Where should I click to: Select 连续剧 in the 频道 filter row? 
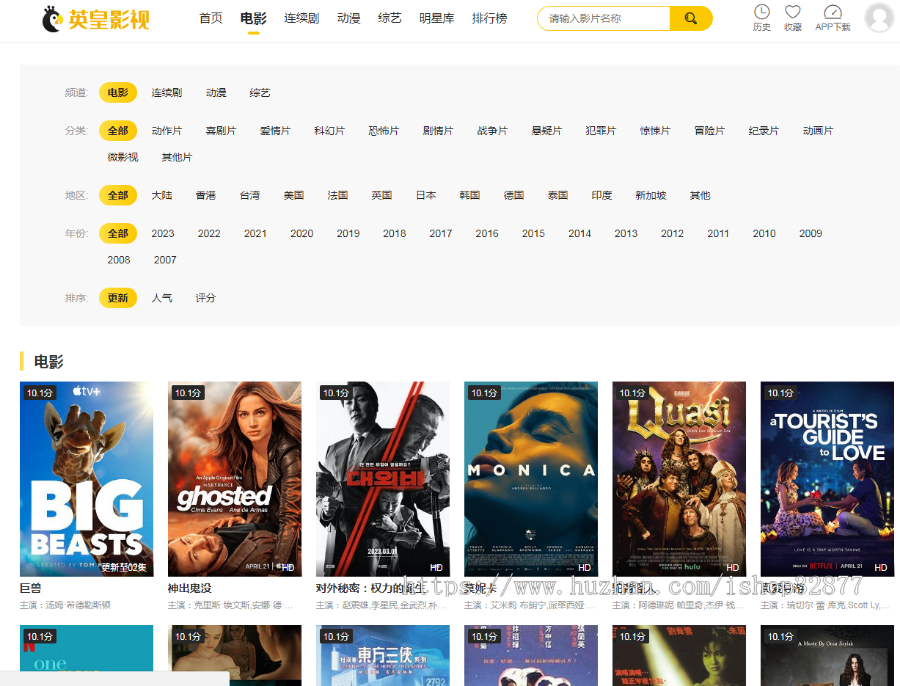166,92
